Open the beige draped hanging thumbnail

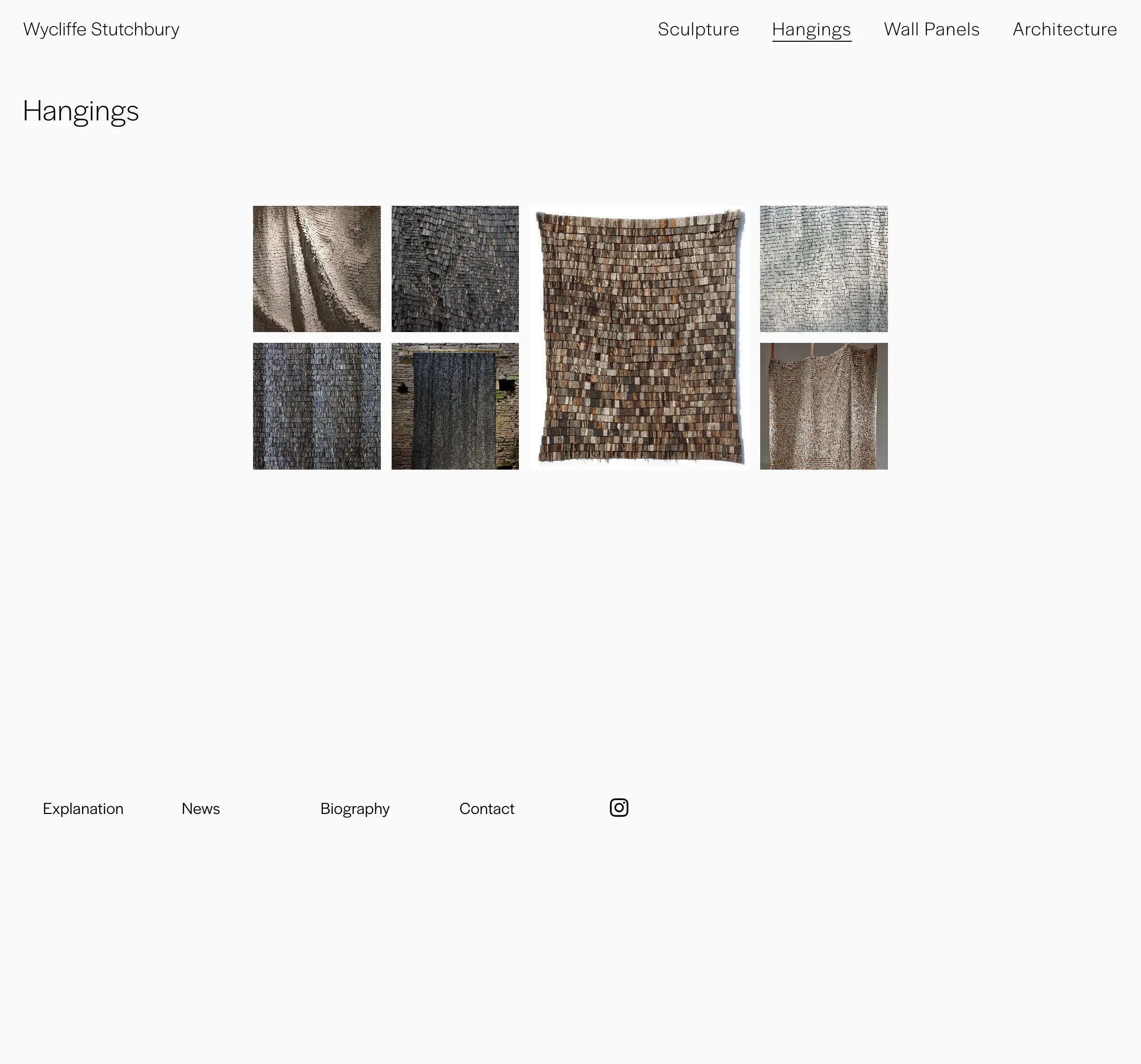316,269
